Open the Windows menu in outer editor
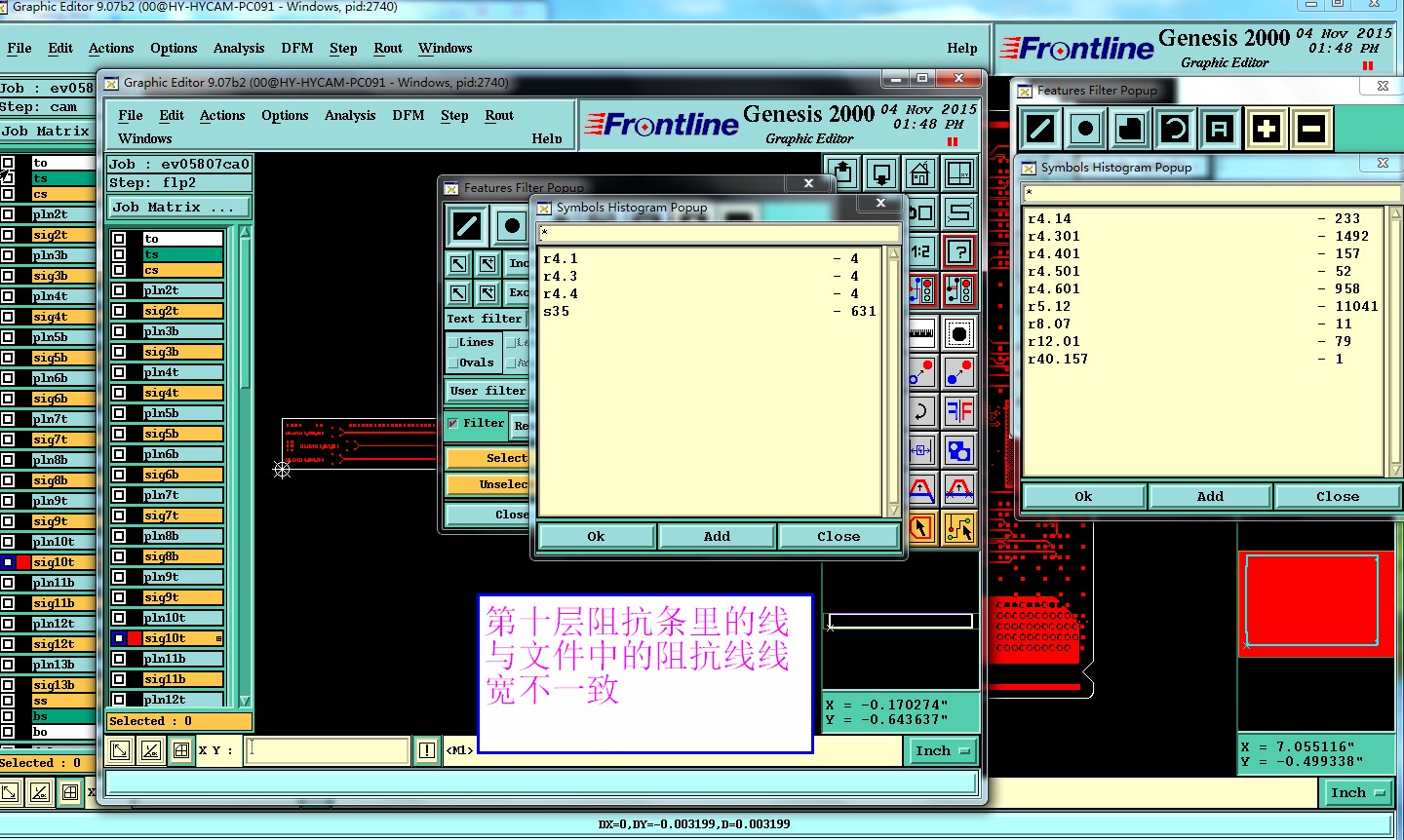 coord(446,48)
